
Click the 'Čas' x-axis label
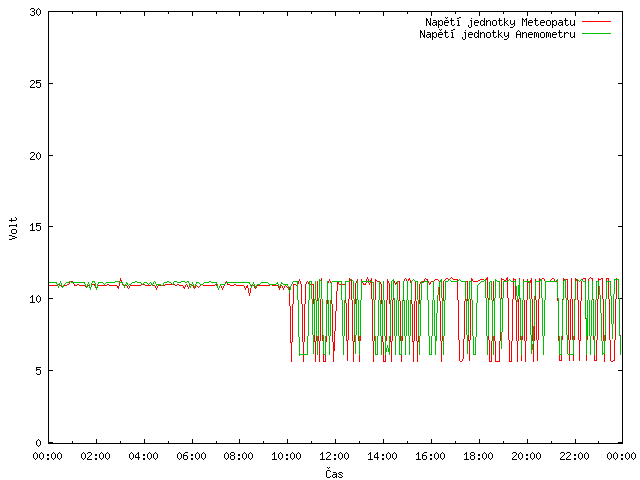pos(334,473)
